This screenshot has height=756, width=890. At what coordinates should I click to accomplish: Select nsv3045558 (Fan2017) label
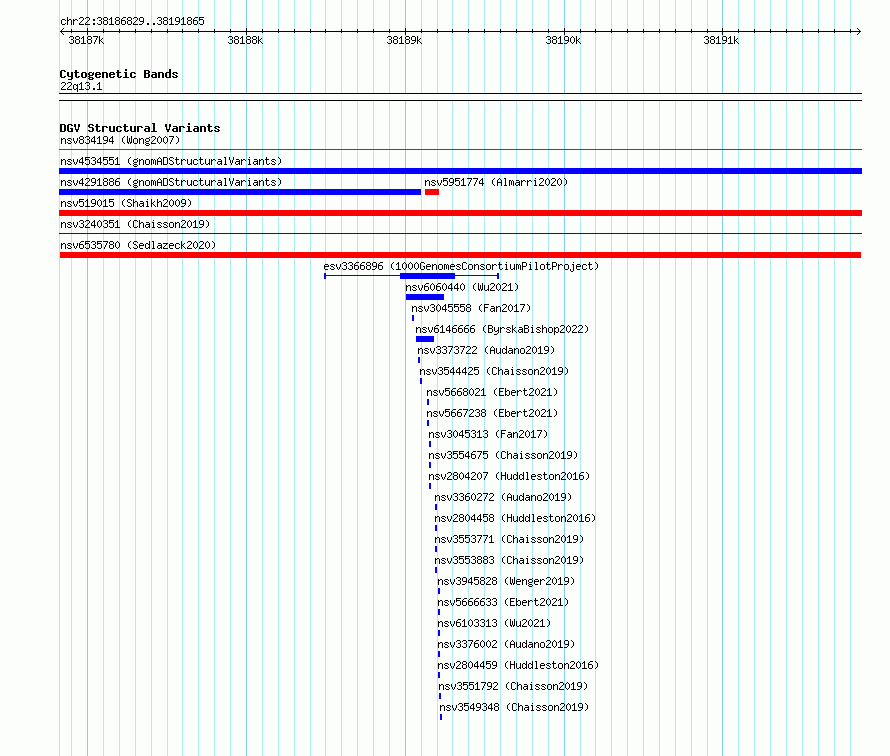pos(471,308)
